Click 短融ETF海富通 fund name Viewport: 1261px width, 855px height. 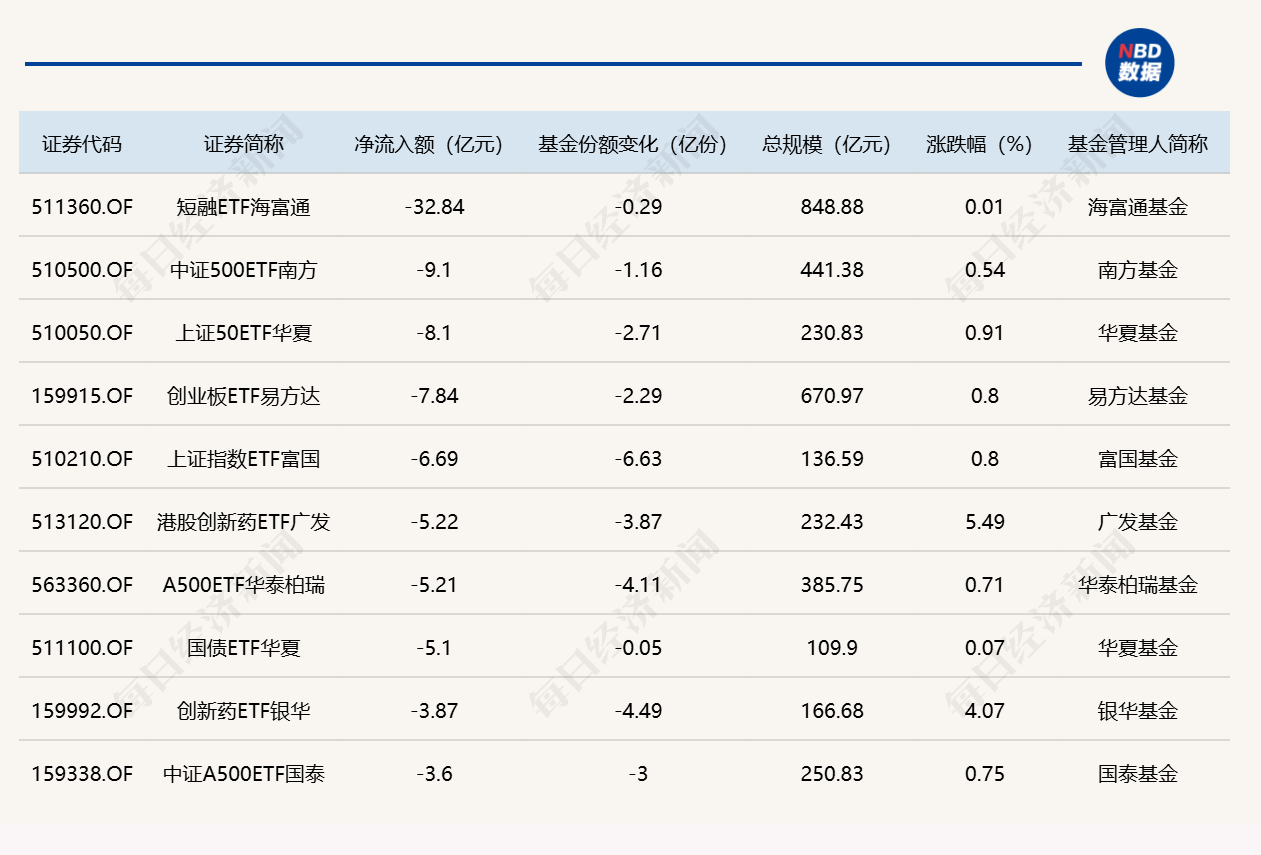point(244,207)
